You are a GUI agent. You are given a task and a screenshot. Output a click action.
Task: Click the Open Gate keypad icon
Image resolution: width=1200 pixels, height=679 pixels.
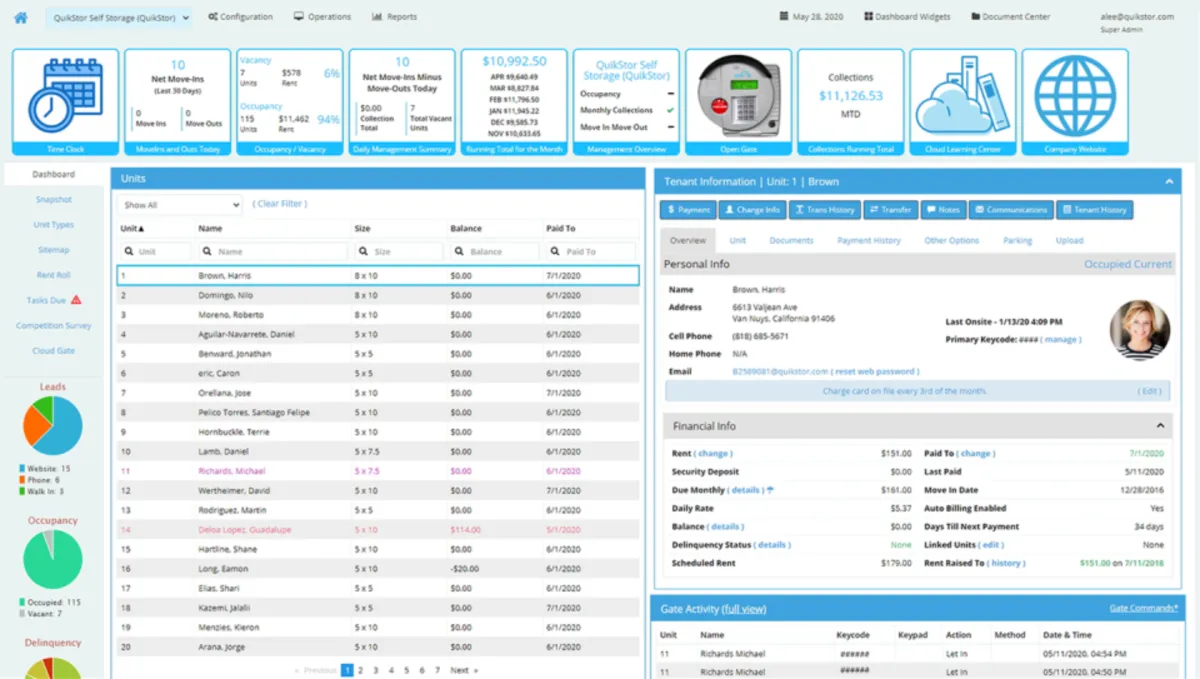coord(738,95)
